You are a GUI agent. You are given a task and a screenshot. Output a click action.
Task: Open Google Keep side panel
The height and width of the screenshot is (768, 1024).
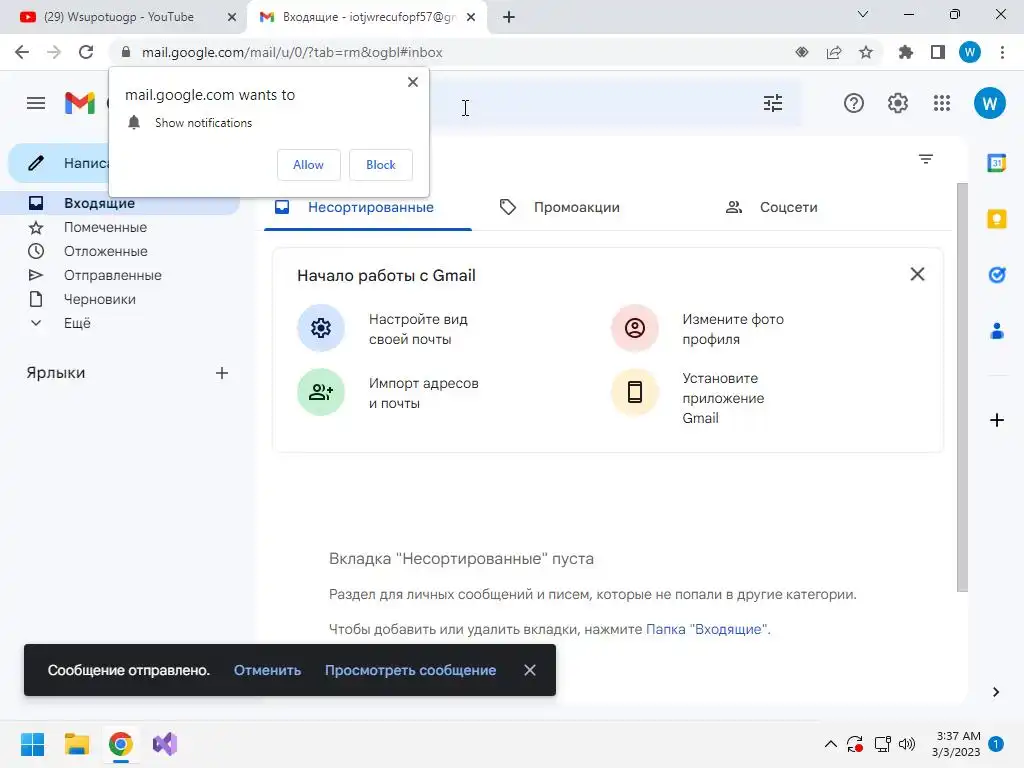tap(997, 219)
